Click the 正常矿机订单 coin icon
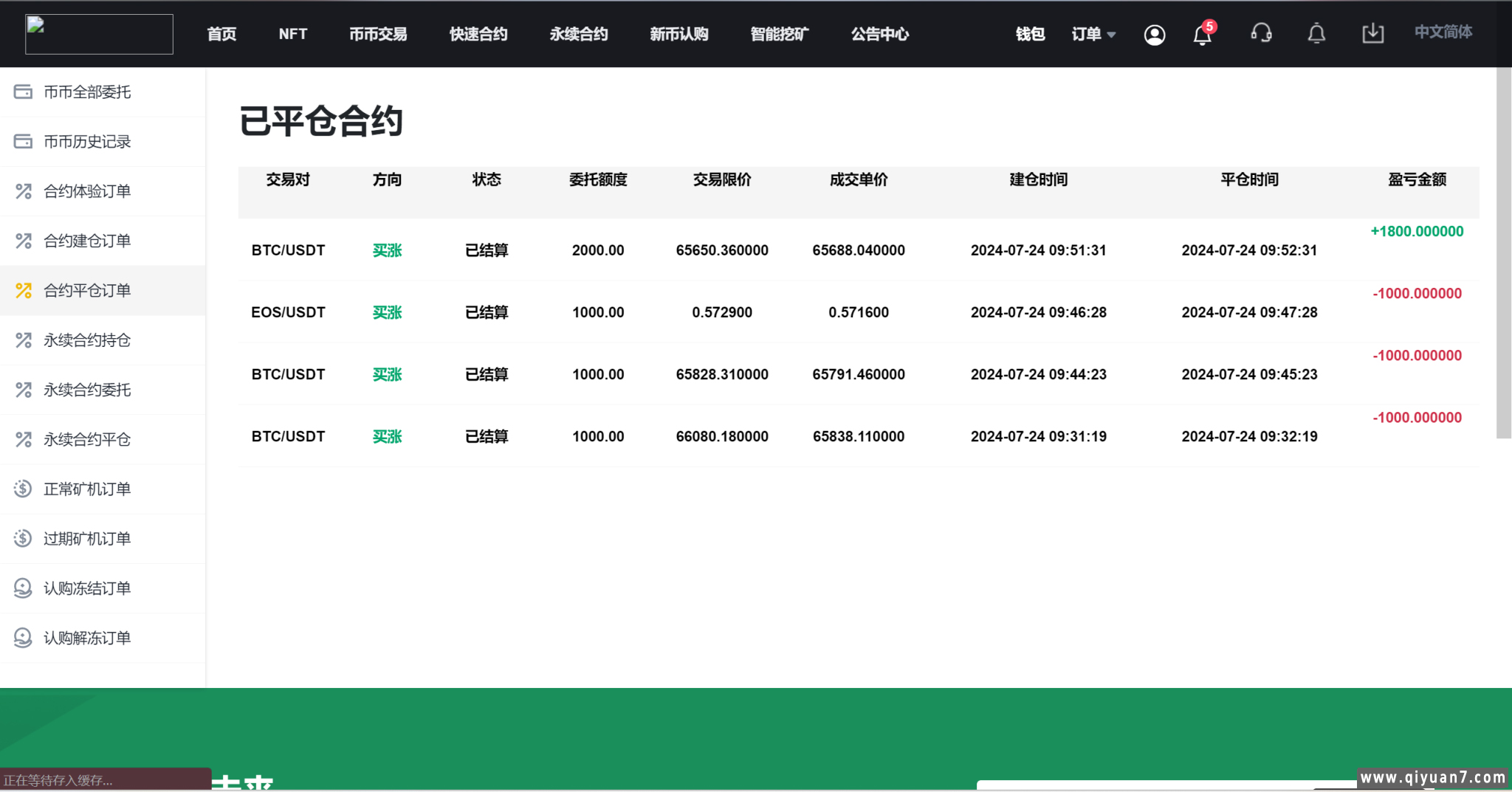Screen dimensions: 1512x792 pyautogui.click(x=22, y=489)
